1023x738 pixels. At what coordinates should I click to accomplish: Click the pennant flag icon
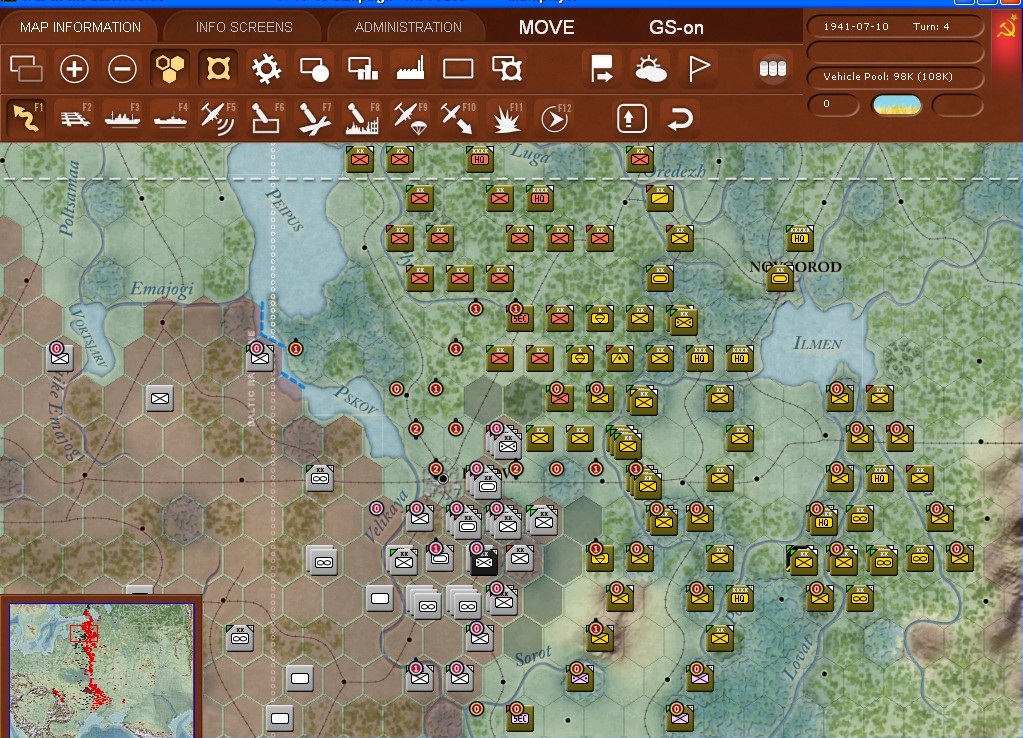(x=699, y=69)
